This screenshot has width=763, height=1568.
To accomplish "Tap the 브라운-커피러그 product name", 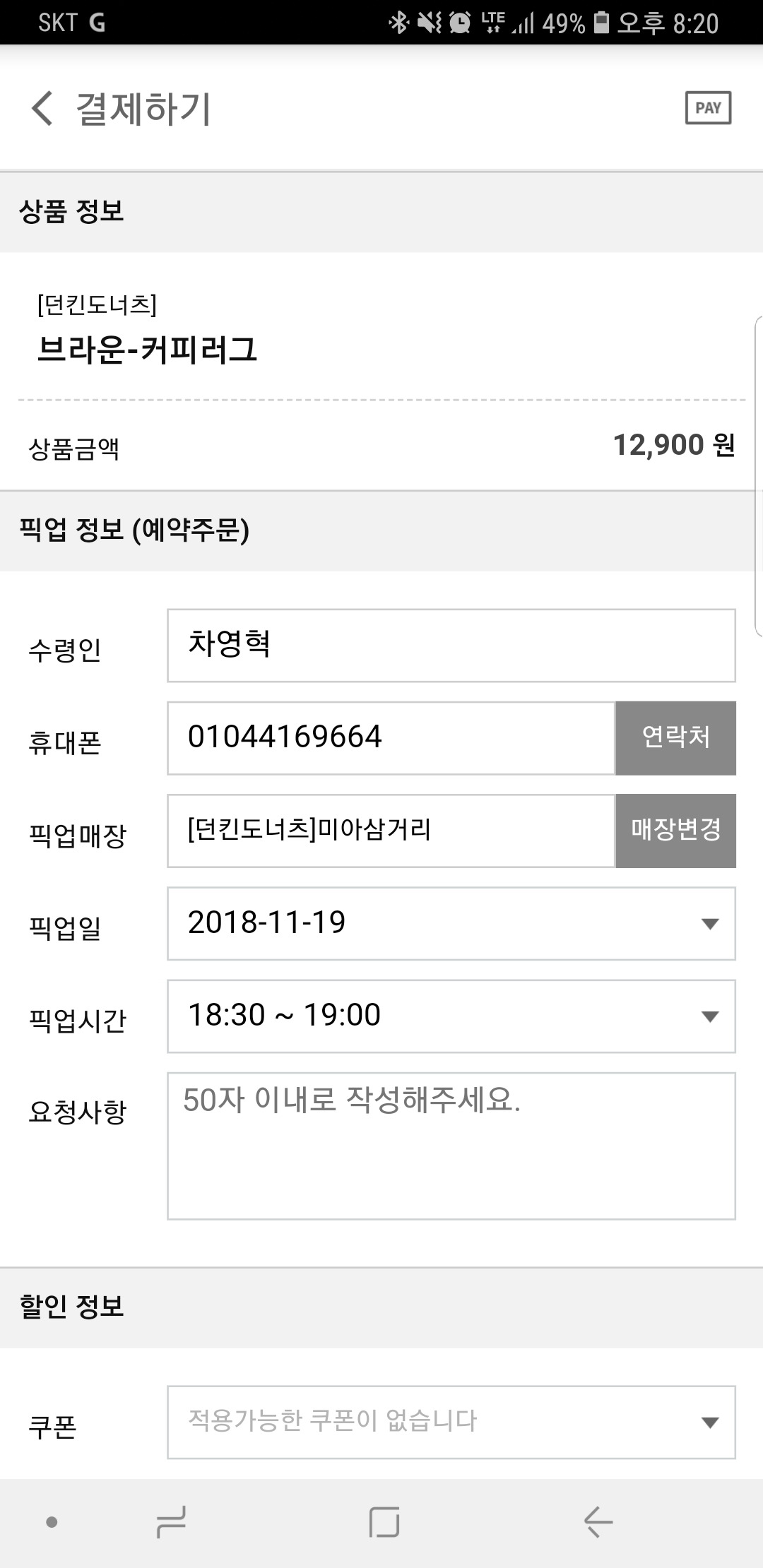I will 147,349.
